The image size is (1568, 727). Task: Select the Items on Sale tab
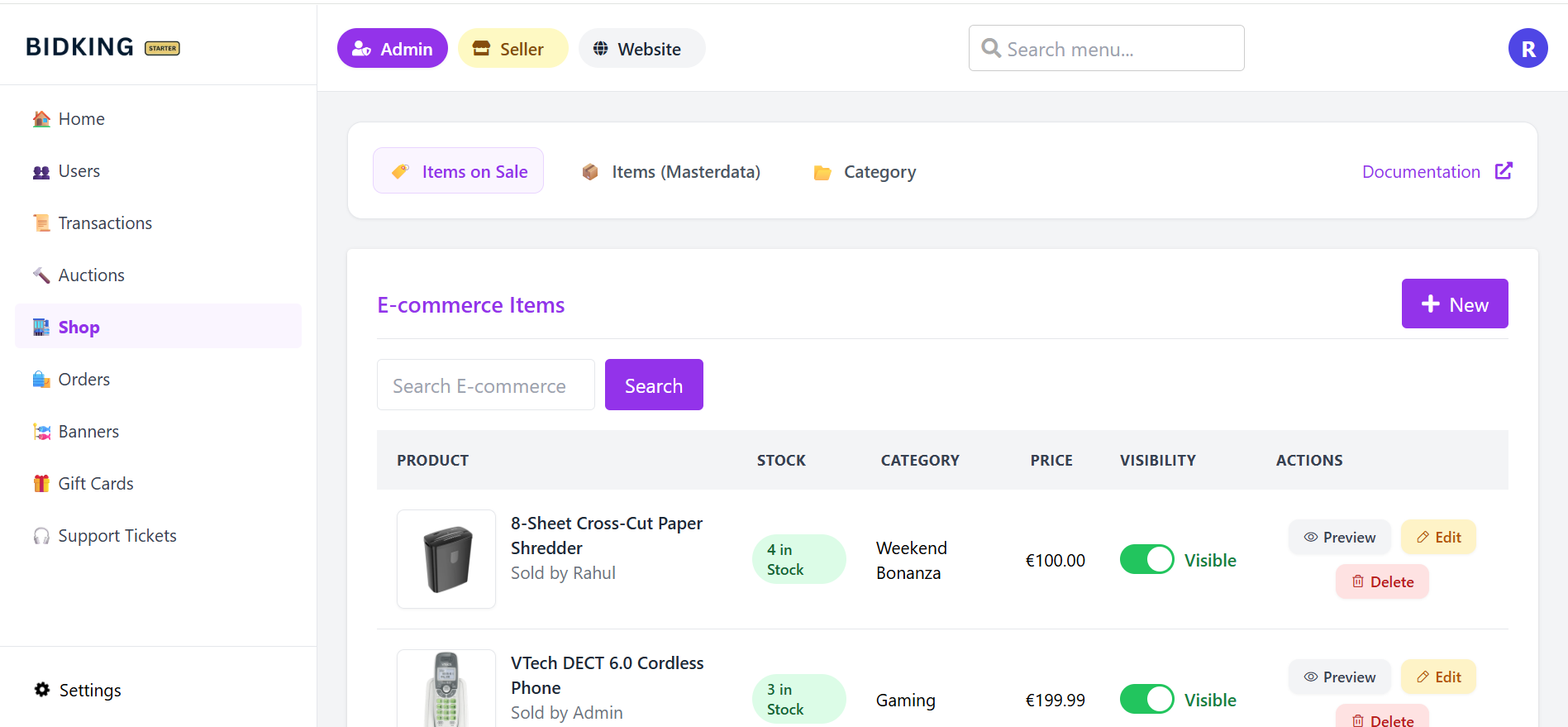point(459,171)
